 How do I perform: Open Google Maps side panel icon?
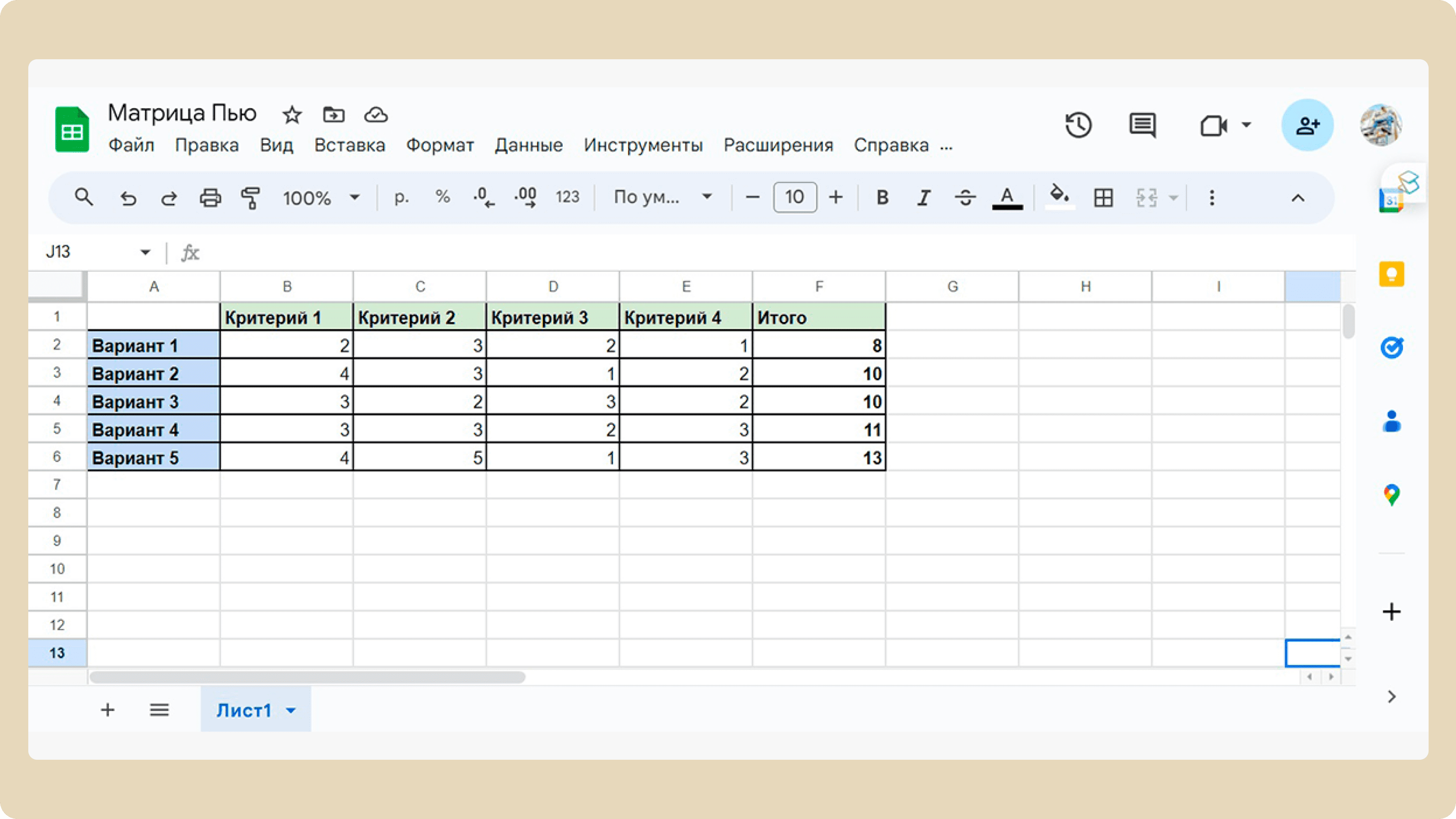pyautogui.click(x=1391, y=495)
